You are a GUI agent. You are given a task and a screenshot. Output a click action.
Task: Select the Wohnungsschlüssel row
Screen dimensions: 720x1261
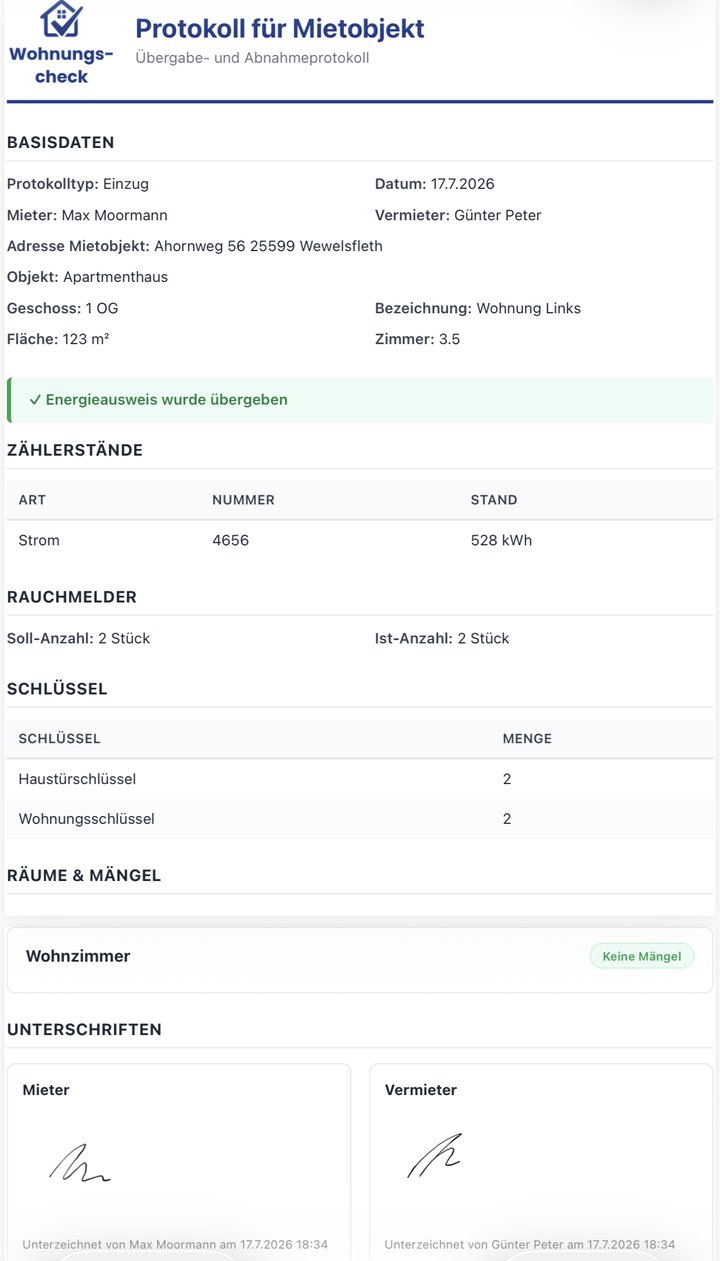360,819
